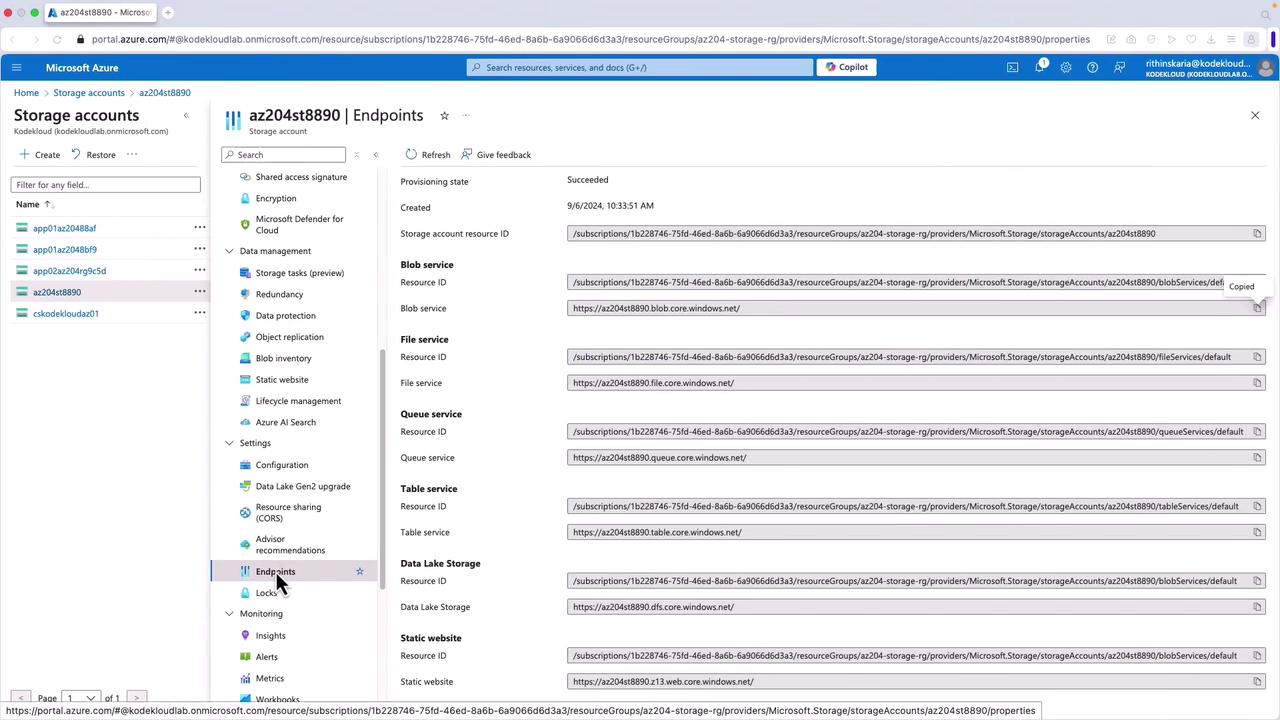The image size is (1280, 720).
Task: Open Data protection
Action: [285, 316]
